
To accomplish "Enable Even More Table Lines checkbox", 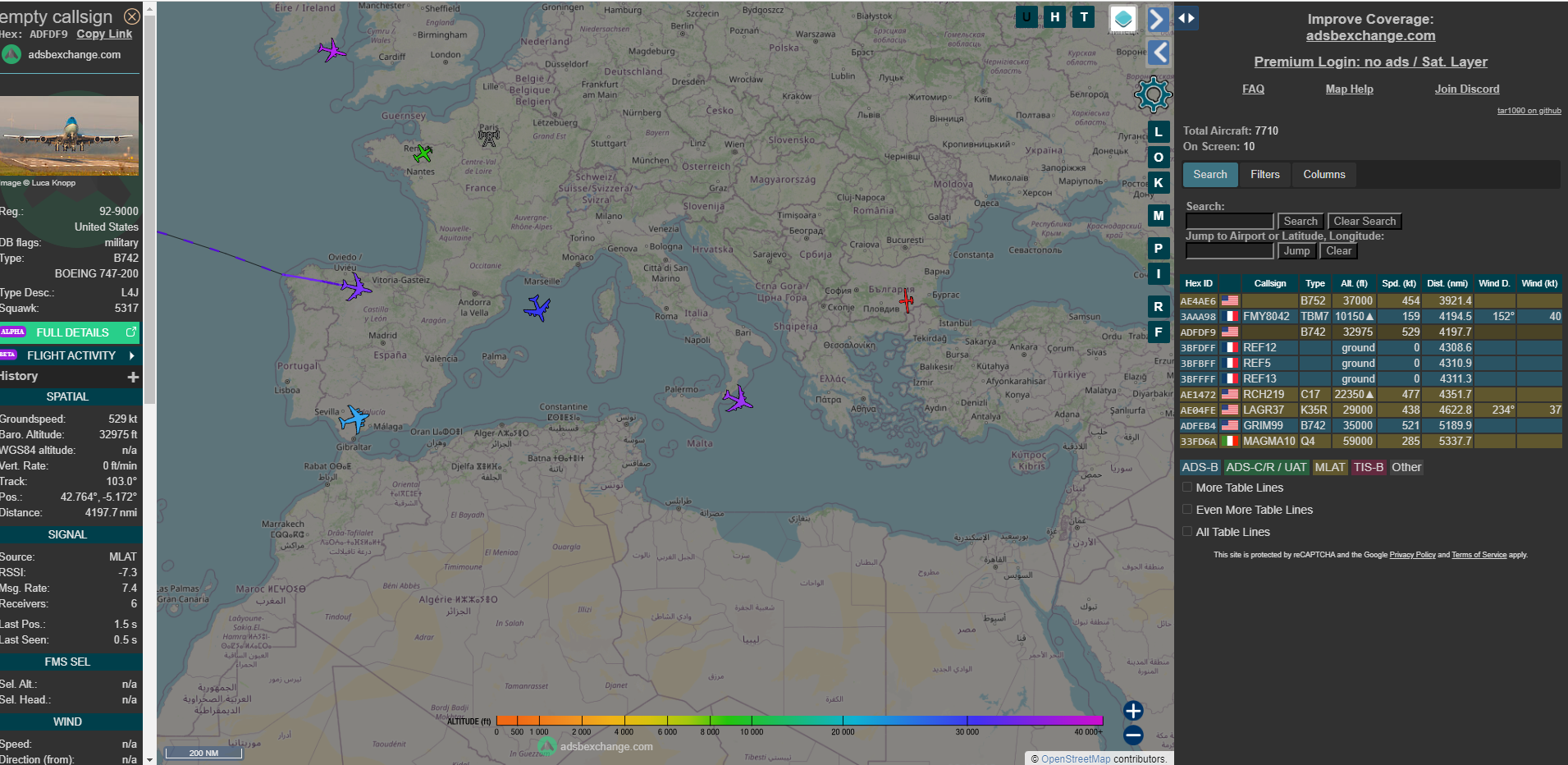I will [x=1187, y=509].
